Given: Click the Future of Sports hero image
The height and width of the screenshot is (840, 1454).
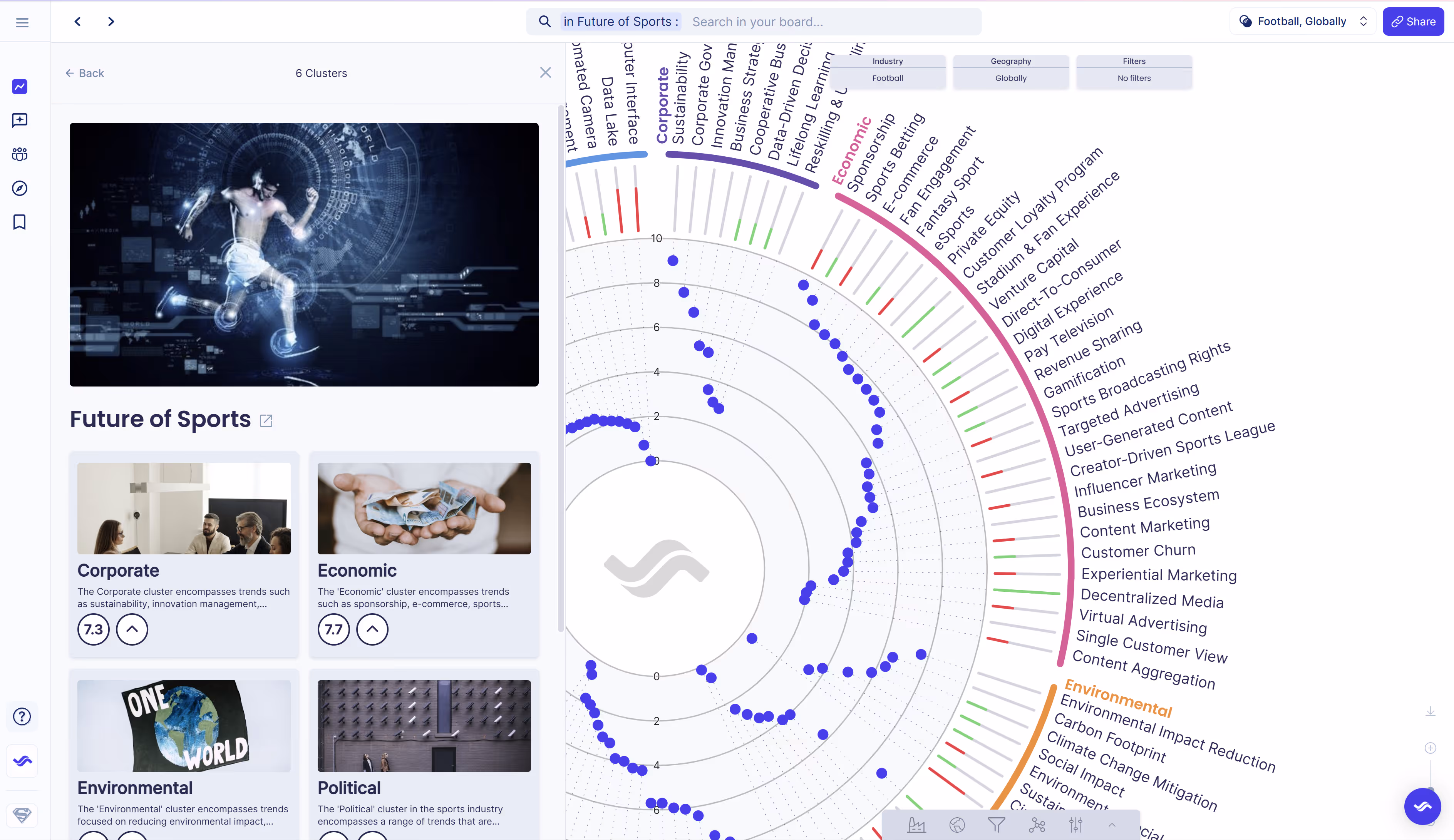Looking at the screenshot, I should (304, 254).
